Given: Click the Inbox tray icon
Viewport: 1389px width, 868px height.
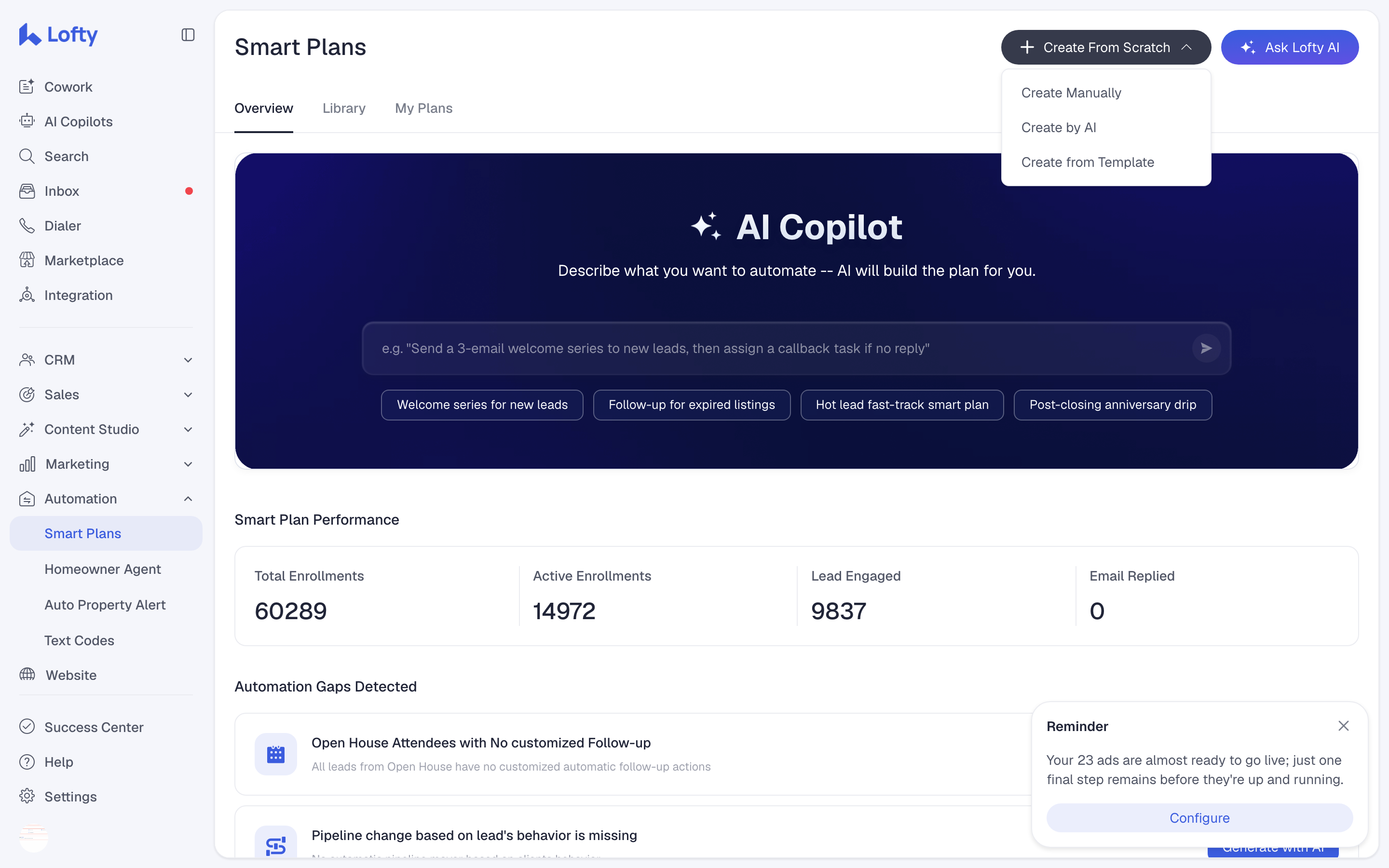Looking at the screenshot, I should (27, 191).
